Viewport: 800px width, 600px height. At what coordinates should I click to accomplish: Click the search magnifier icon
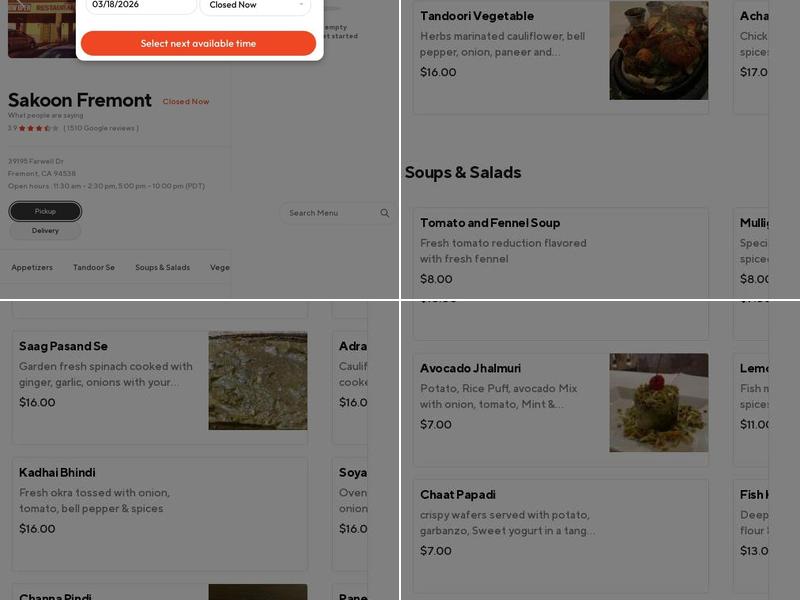(x=385, y=213)
